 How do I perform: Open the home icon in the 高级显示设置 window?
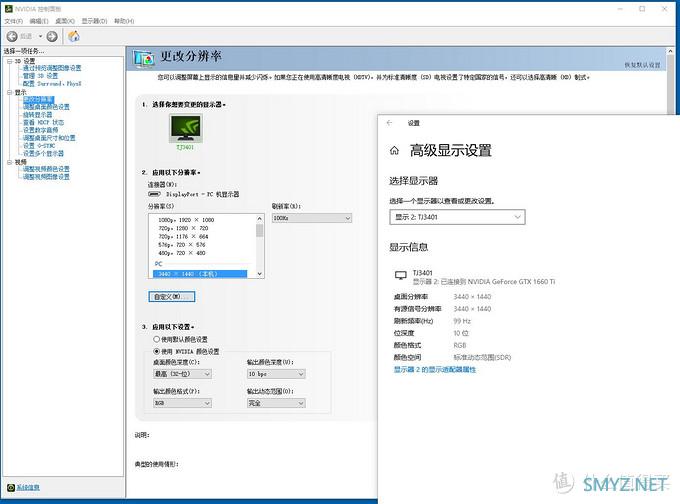coord(394,151)
